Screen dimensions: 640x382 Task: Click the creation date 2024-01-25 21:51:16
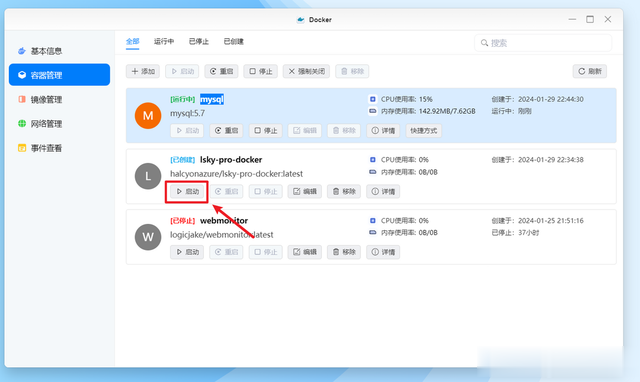point(551,220)
